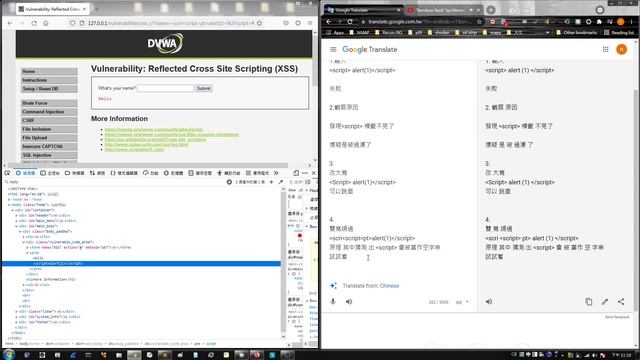
Task: Collapse the body class home node
Action: pos(9,204)
